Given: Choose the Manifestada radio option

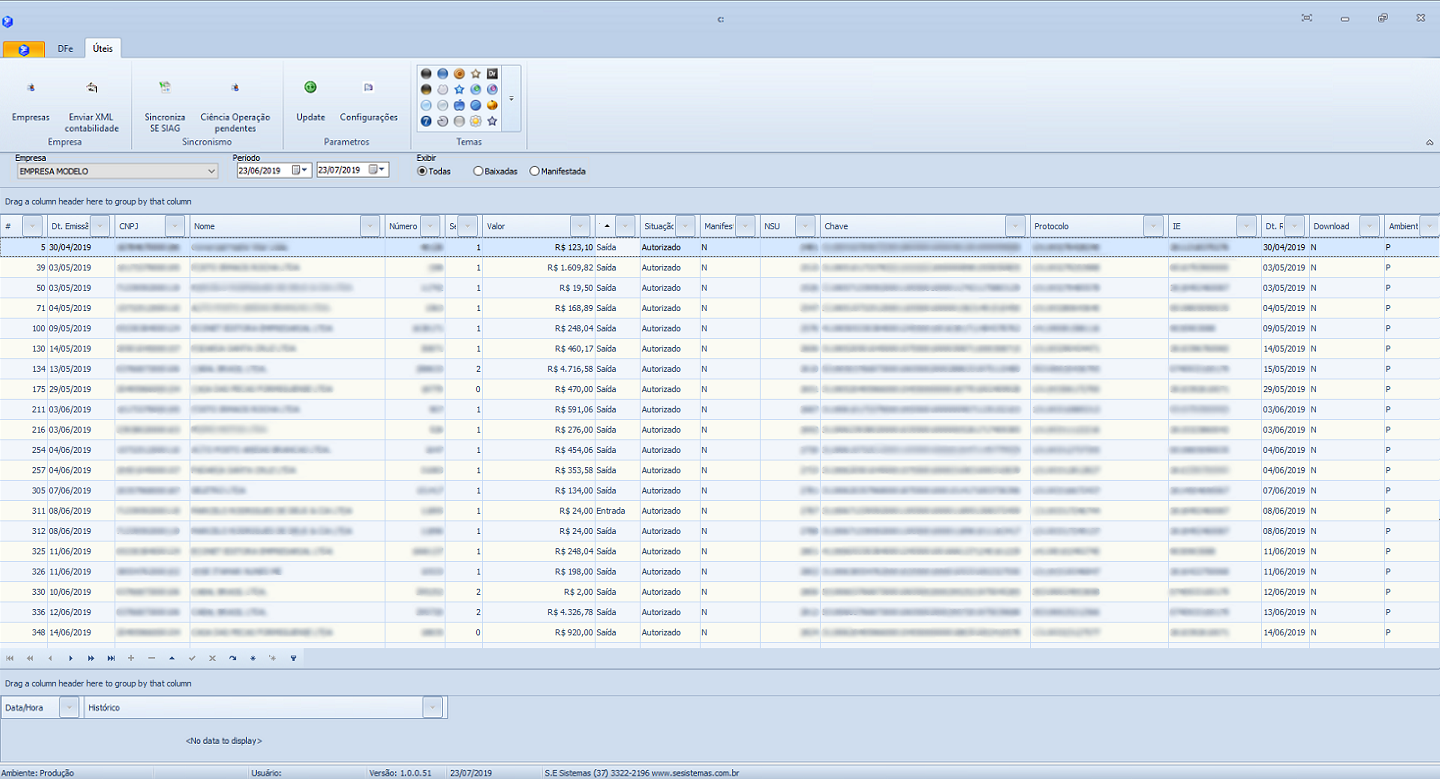Looking at the screenshot, I should click(x=535, y=171).
